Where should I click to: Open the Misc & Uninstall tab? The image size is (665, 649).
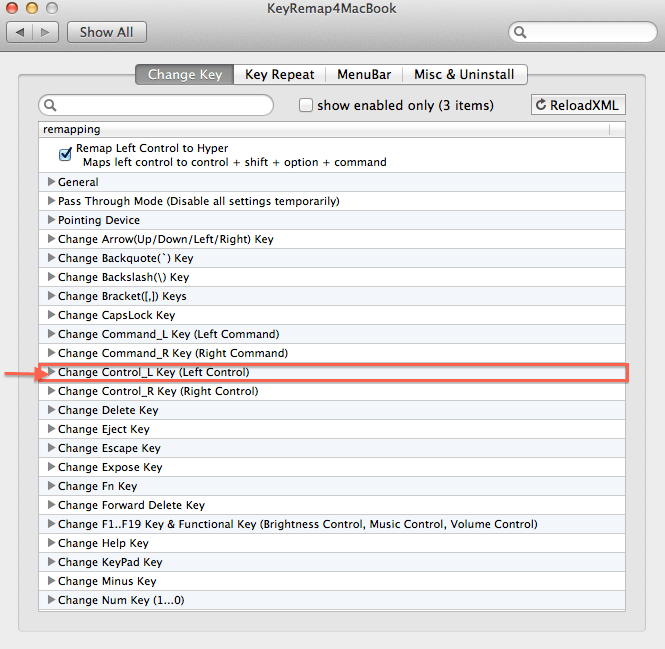(x=464, y=74)
